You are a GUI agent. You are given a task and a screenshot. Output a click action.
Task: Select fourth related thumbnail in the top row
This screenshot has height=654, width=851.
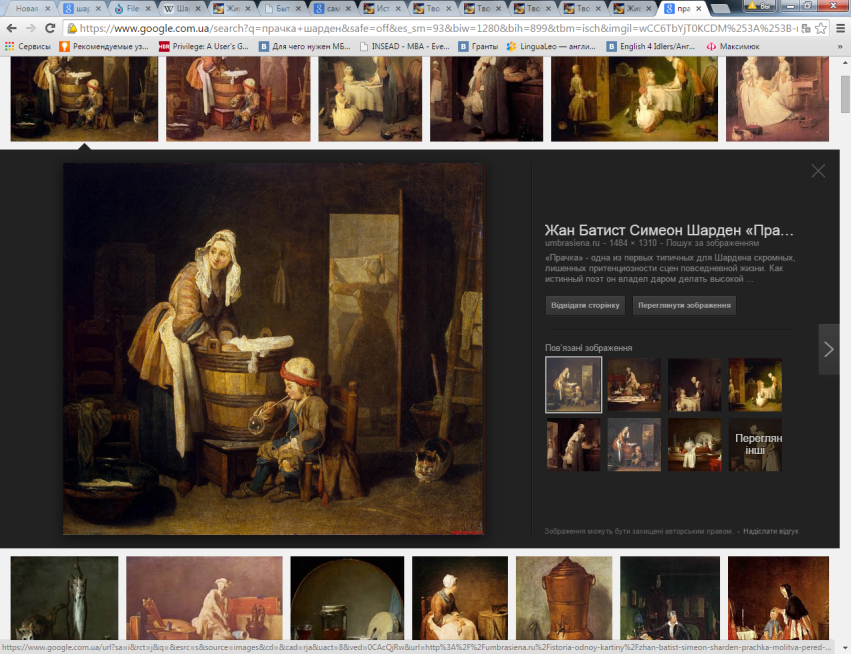click(x=755, y=385)
